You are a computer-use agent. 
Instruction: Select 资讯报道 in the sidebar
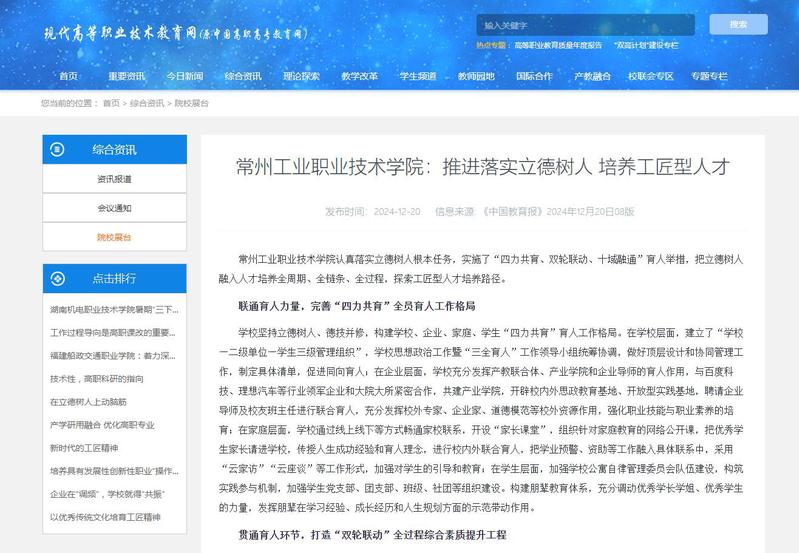[114, 179]
